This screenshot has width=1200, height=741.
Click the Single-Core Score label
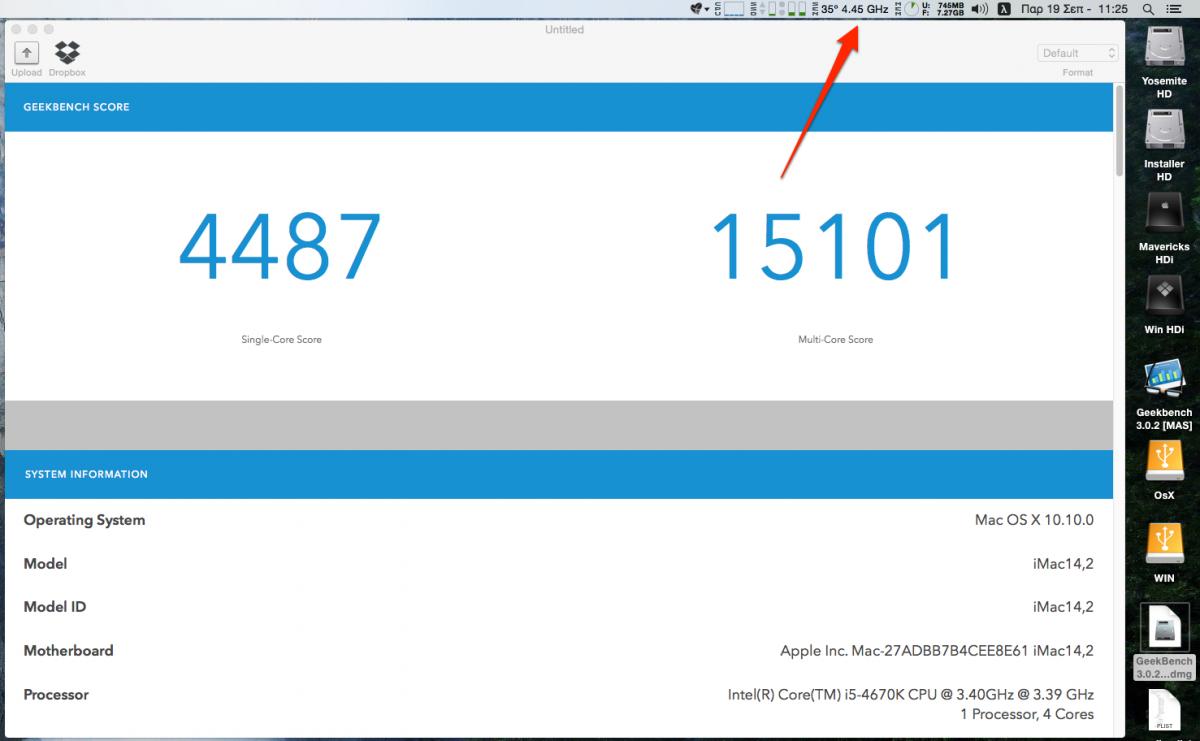pos(281,339)
